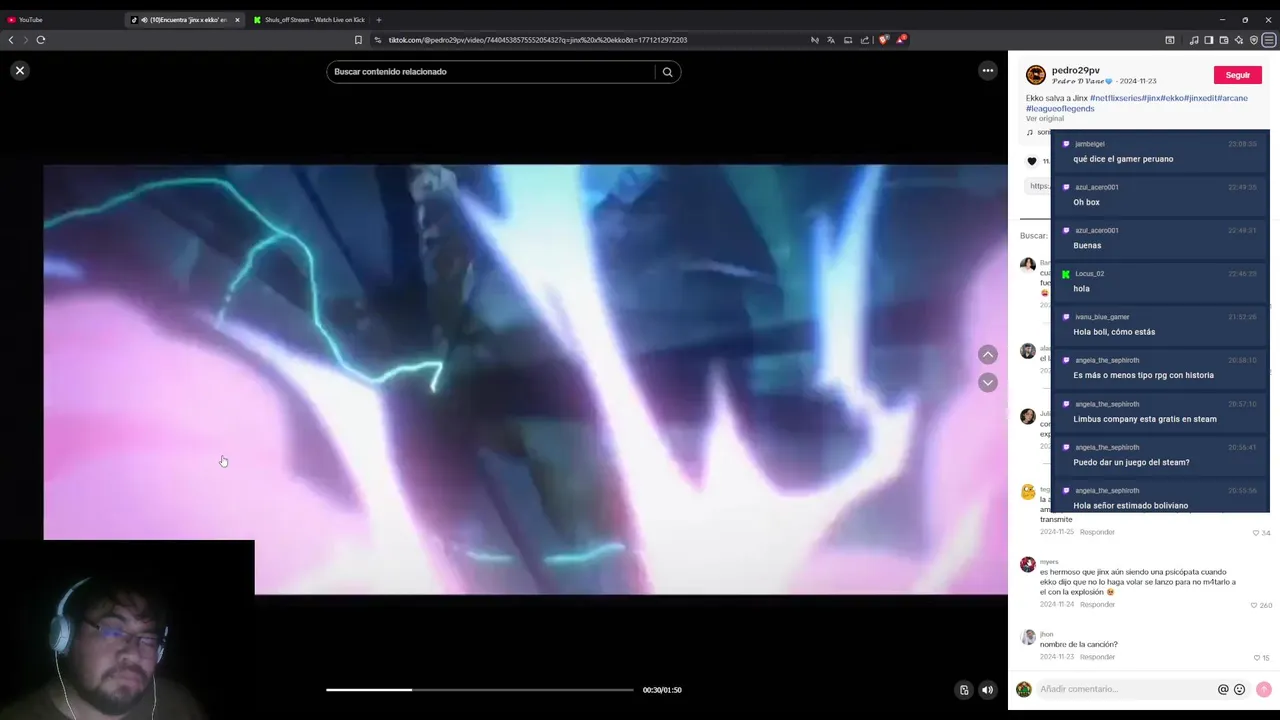Click the #netflixseries hashtag
The image size is (1280, 720).
point(1116,98)
